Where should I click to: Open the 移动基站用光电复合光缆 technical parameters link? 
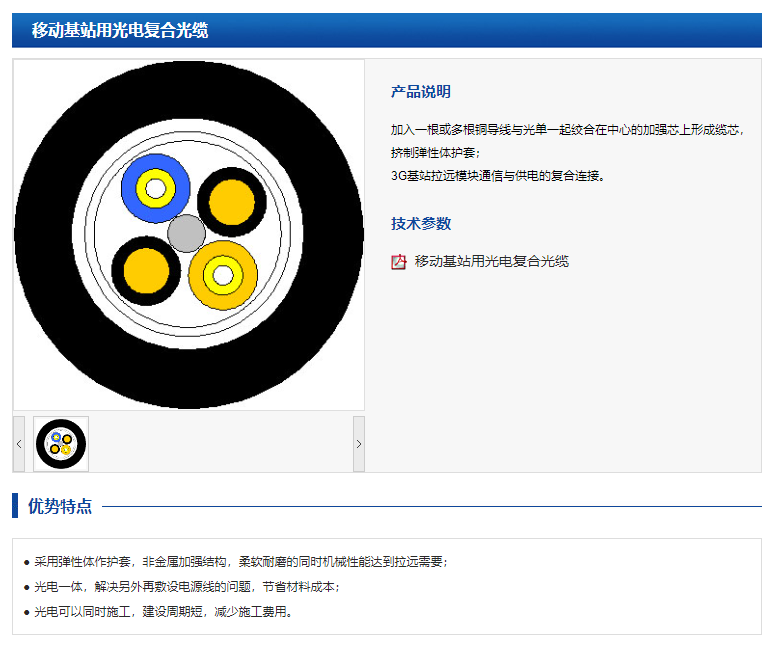click(491, 261)
